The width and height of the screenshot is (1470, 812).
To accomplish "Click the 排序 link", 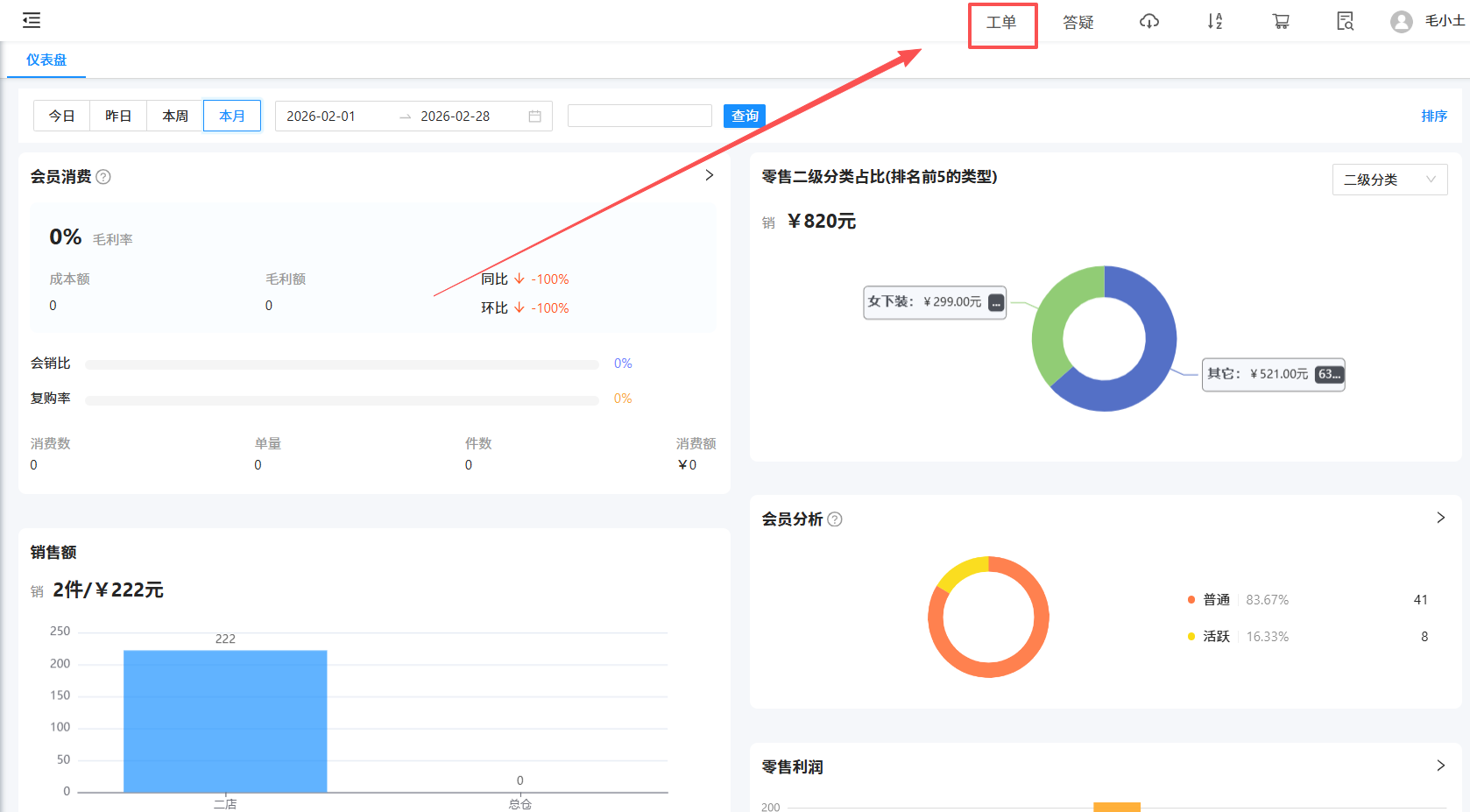I will pos(1433,116).
